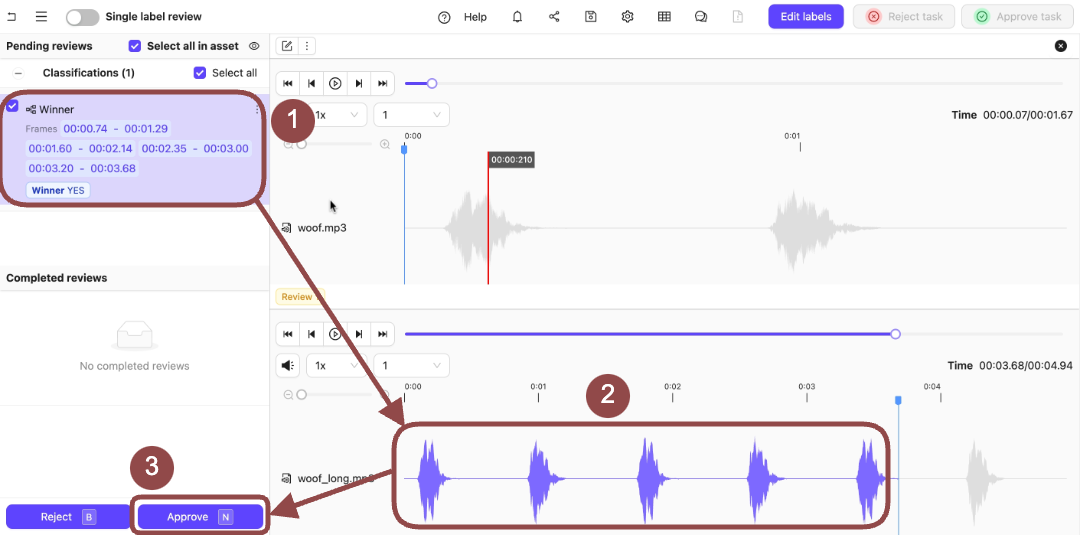This screenshot has width=1080, height=535.
Task: Click the Reject button with the B shortcut
Action: point(68,516)
